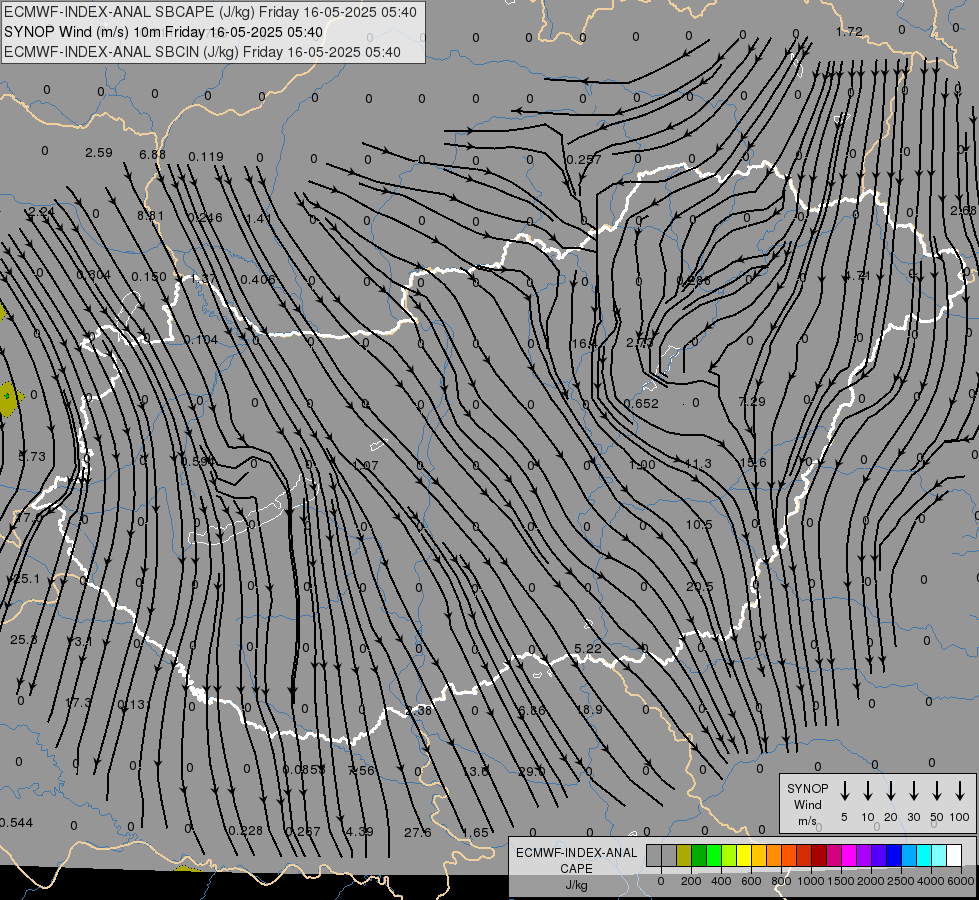Viewport: 979px width, 900px height.
Task: Click the 2.38 value on the map
Action: point(418,711)
